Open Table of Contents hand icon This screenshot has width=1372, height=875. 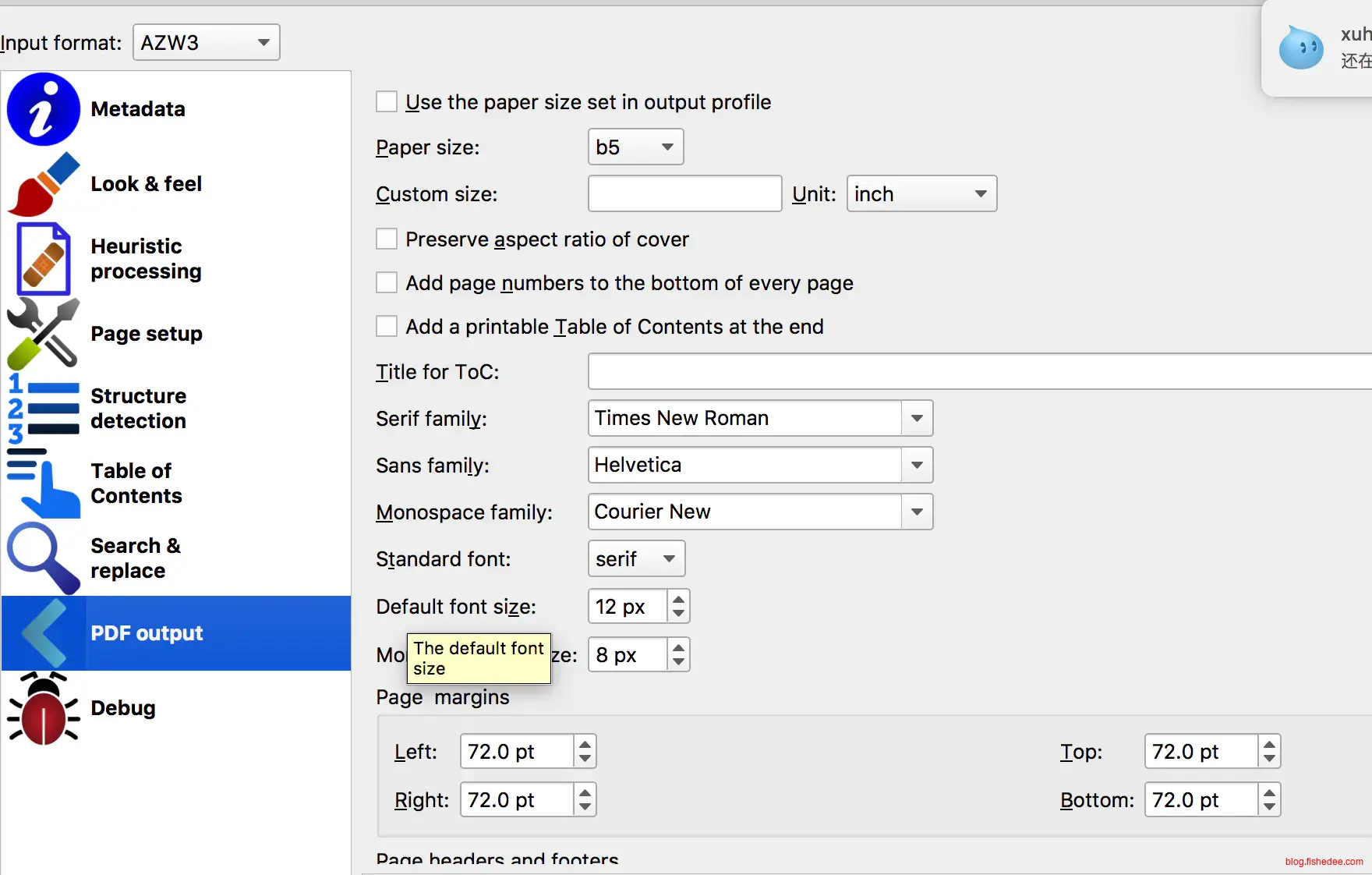(44, 484)
